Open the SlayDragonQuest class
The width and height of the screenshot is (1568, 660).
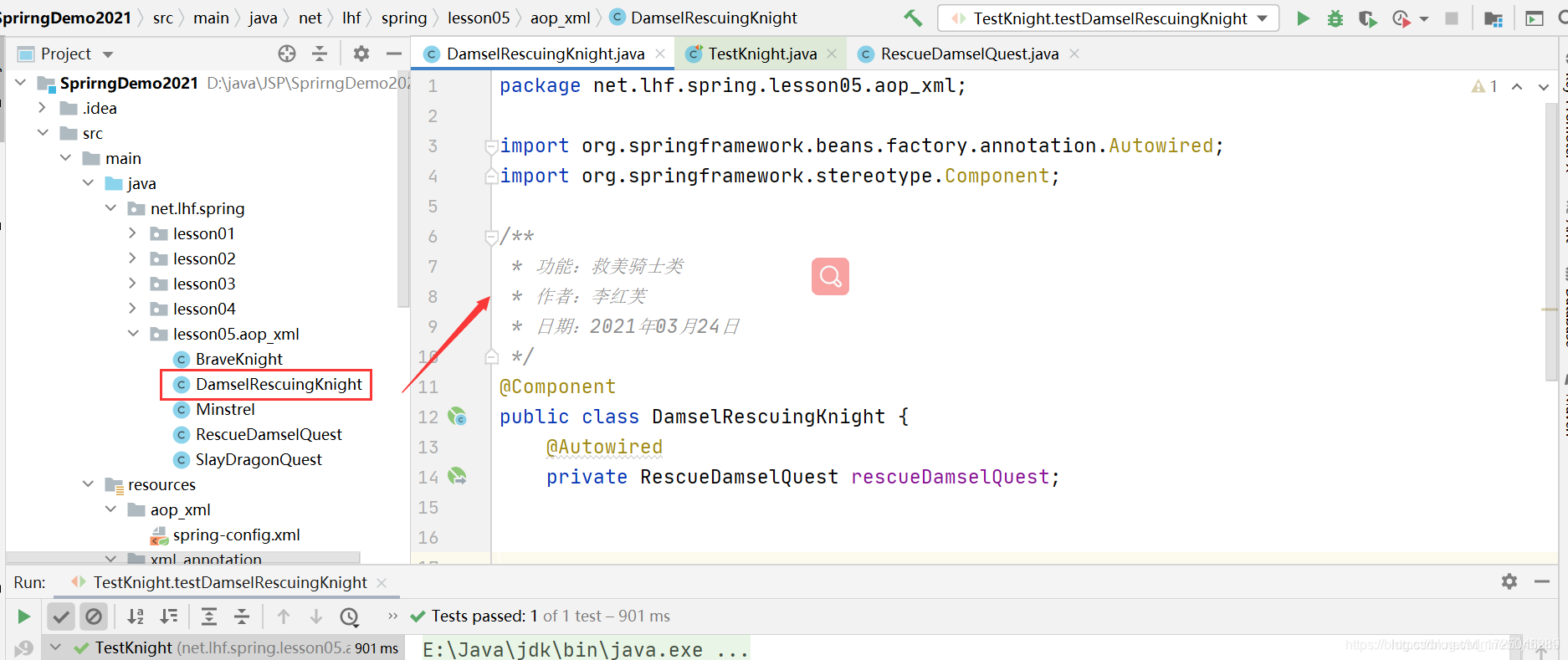coord(259,459)
